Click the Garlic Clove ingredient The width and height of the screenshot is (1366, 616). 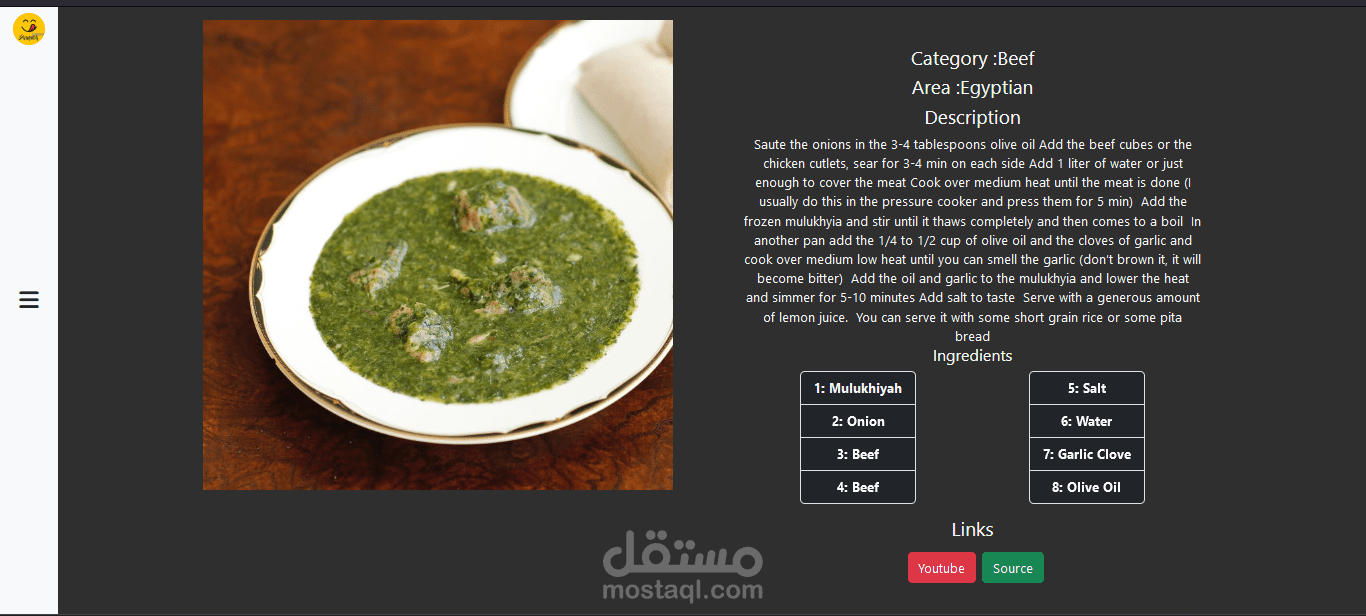1087,454
